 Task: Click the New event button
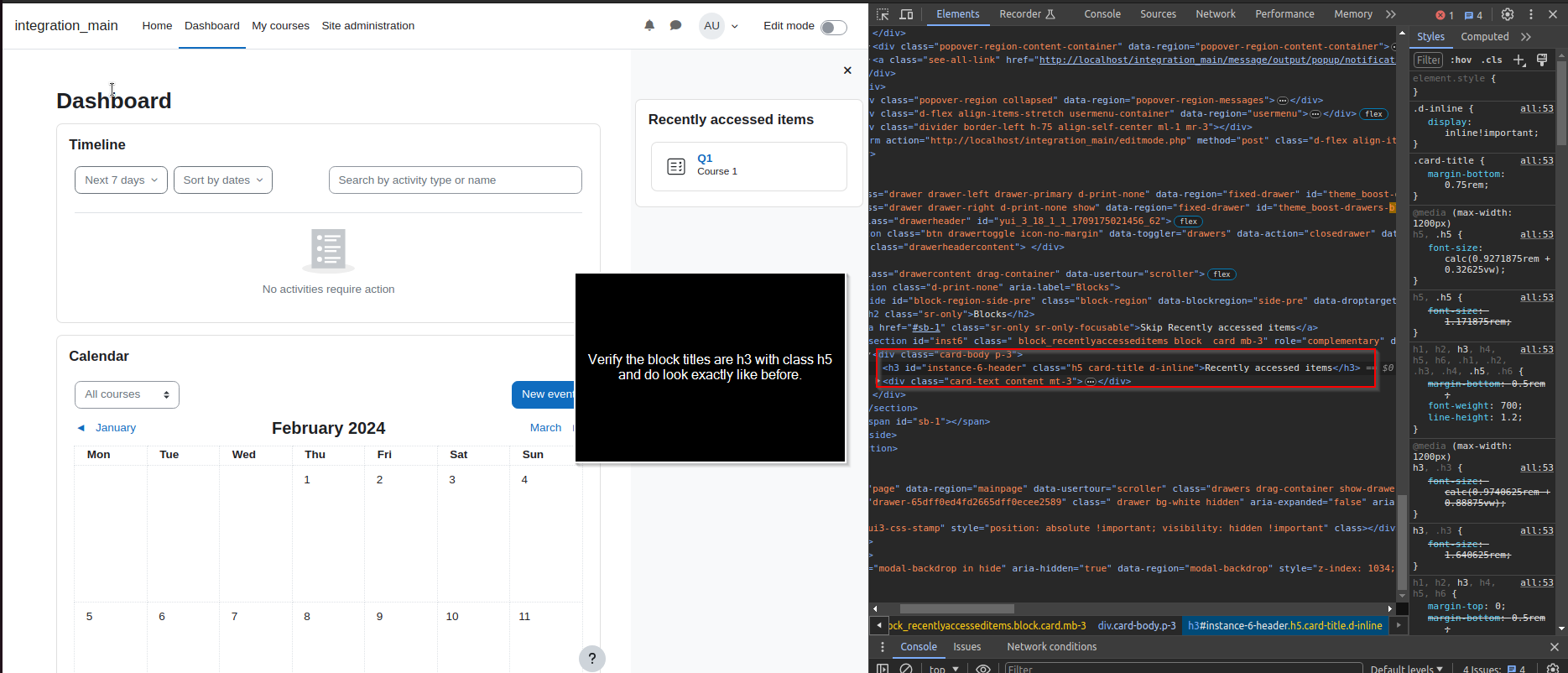(544, 394)
